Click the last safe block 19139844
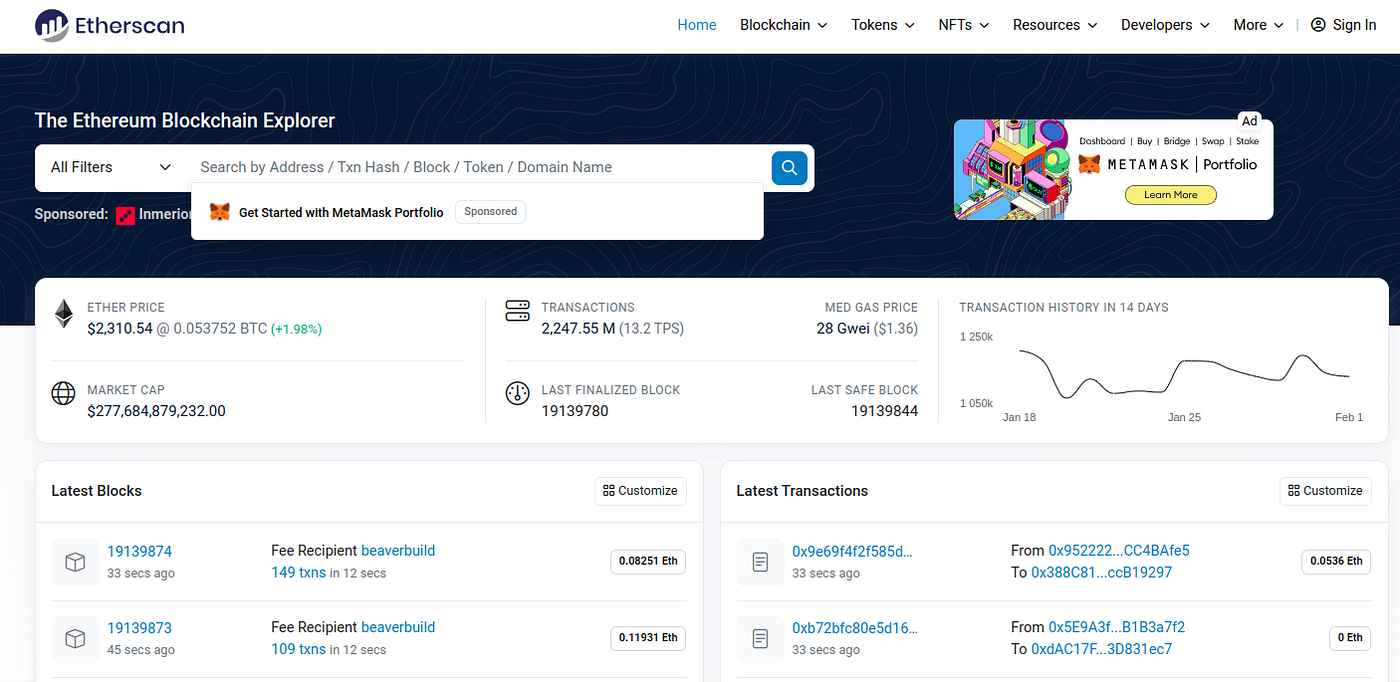The image size is (1400, 682). click(x=884, y=411)
